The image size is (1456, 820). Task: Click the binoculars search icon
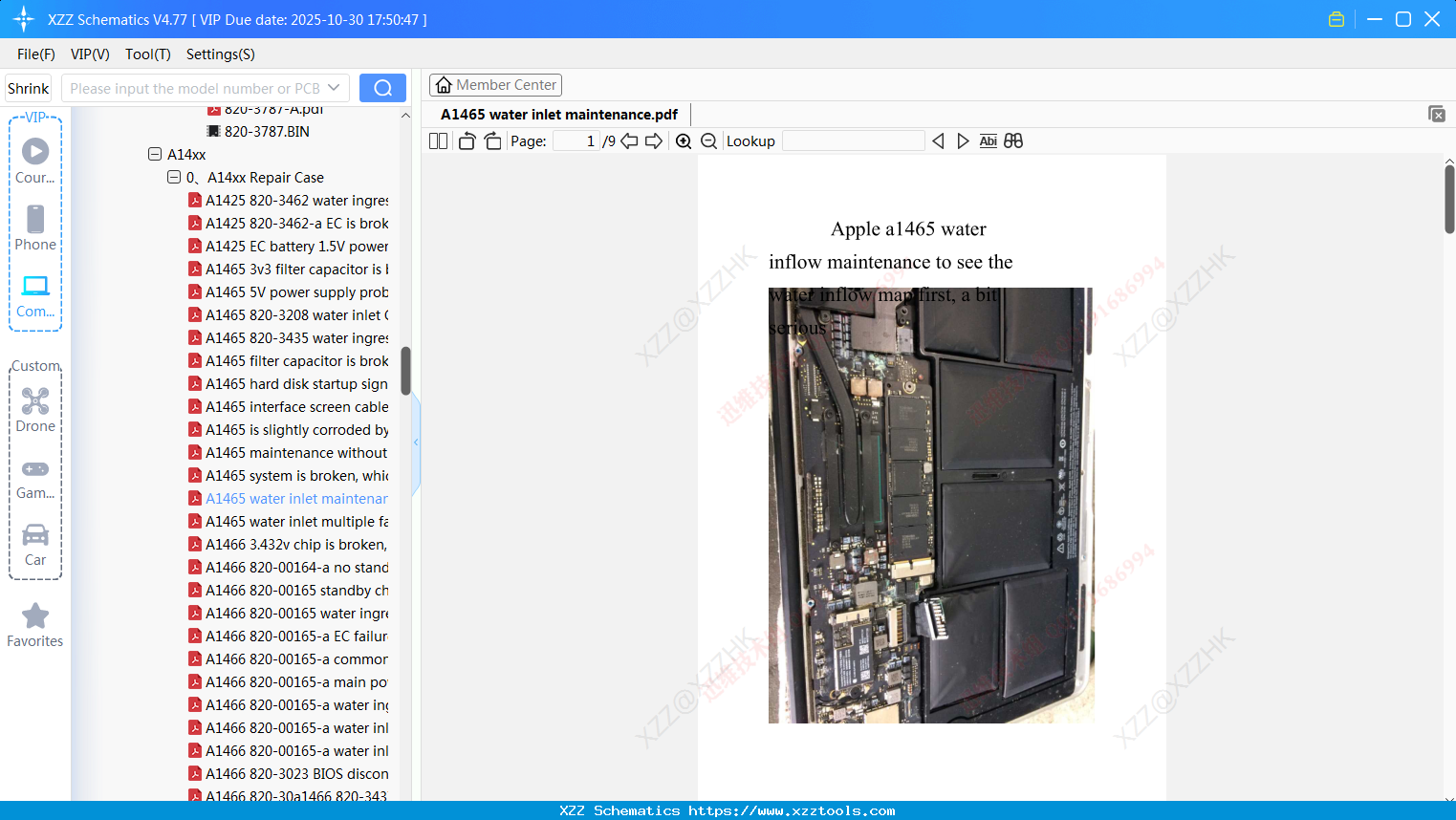point(1013,141)
